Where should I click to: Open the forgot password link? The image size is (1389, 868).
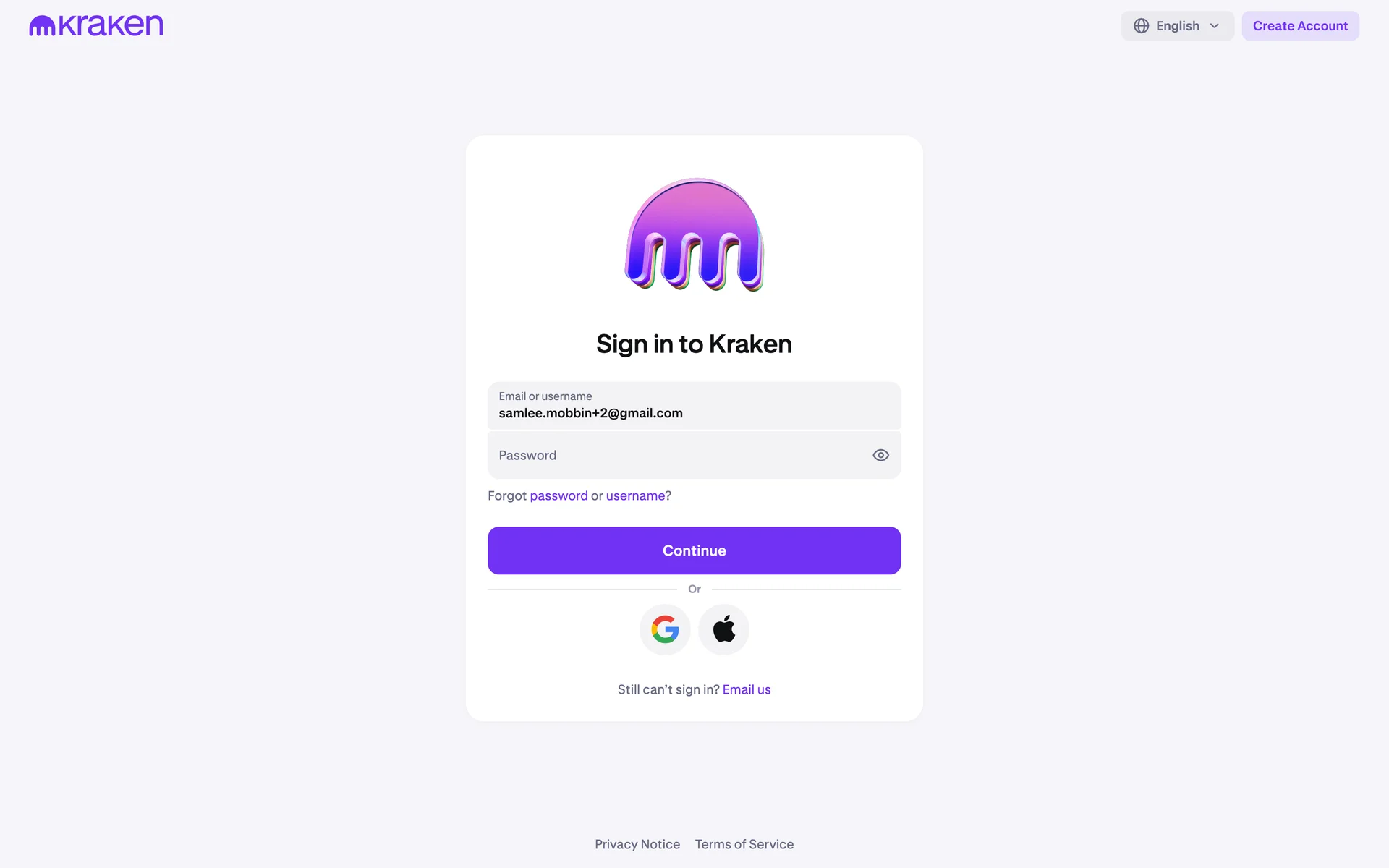[x=558, y=495]
